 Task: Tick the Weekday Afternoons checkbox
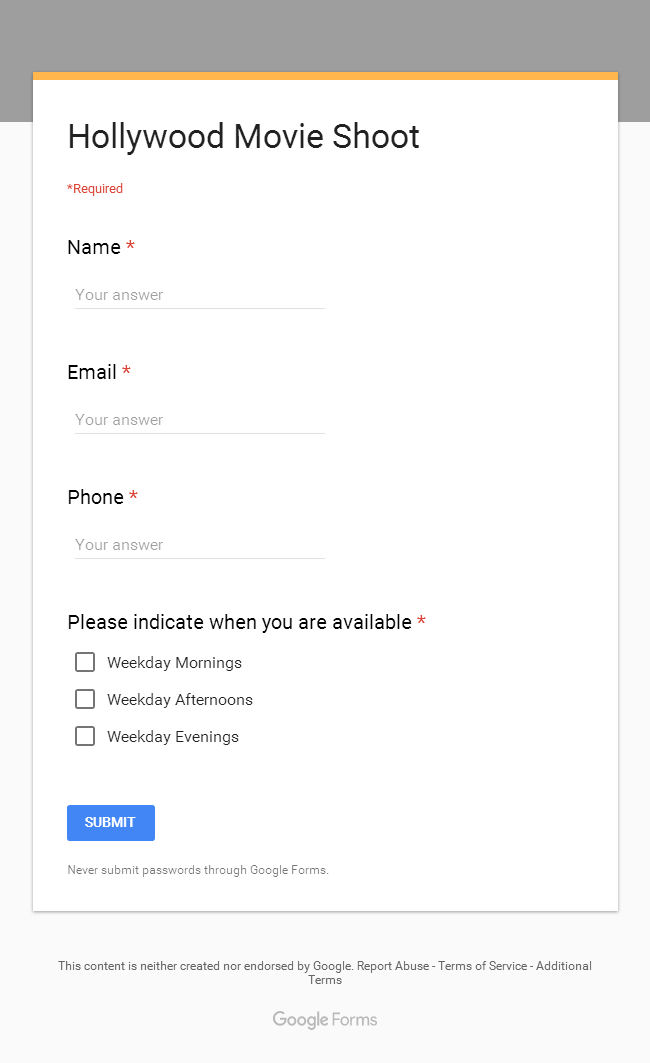coord(85,699)
